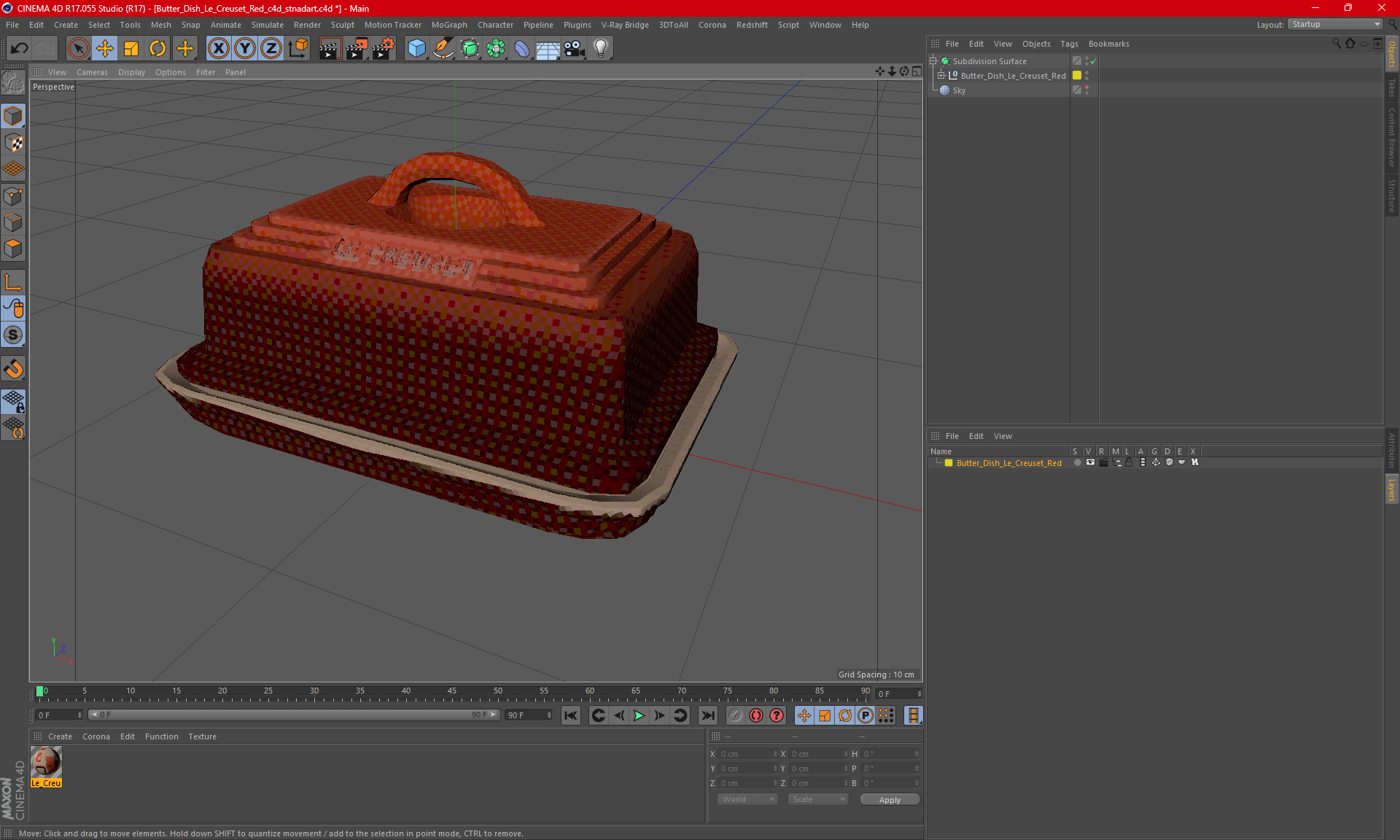This screenshot has width=1400, height=840.
Task: Play animation forwards
Action: (639, 715)
